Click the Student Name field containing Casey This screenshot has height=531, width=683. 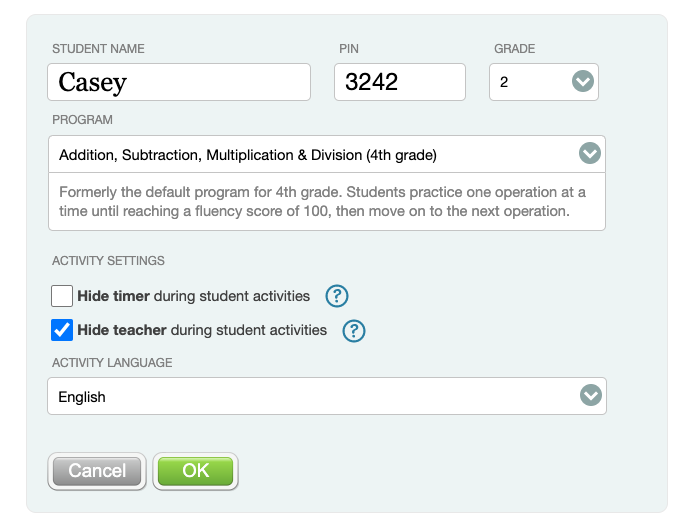(x=179, y=82)
